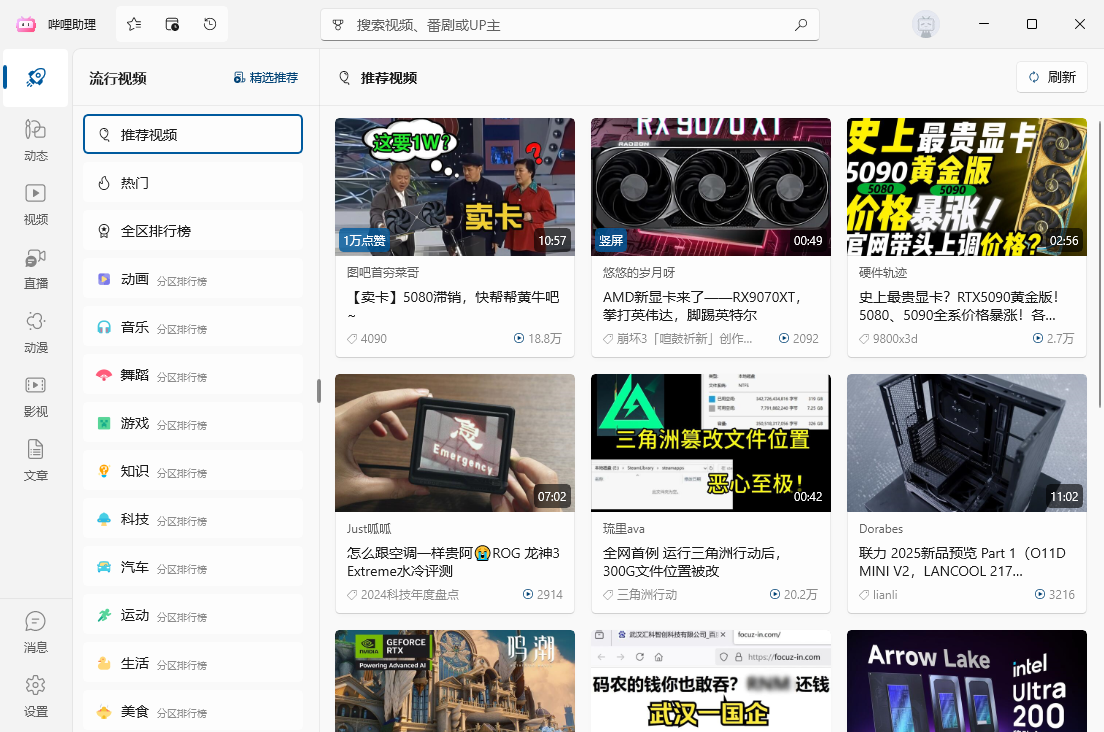The width and height of the screenshot is (1104, 732).
Task: Click the search videos input field
Action: click(x=570, y=25)
